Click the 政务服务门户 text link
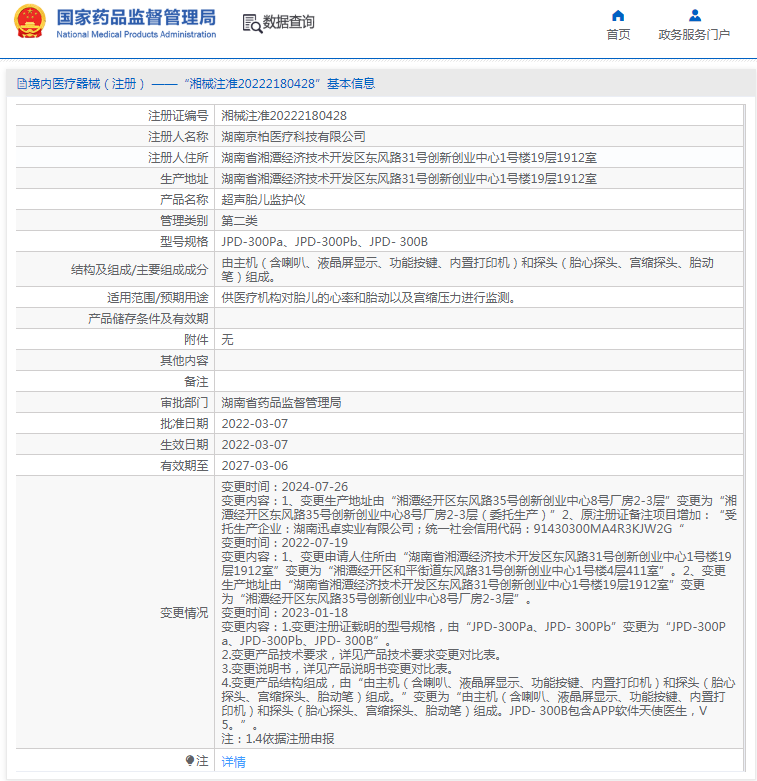Screen dimensions: 757x781 pyautogui.click(x=694, y=34)
